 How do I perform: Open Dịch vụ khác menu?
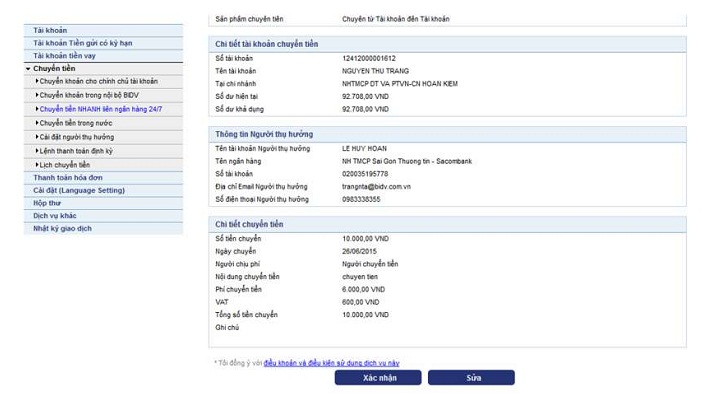[103, 216]
